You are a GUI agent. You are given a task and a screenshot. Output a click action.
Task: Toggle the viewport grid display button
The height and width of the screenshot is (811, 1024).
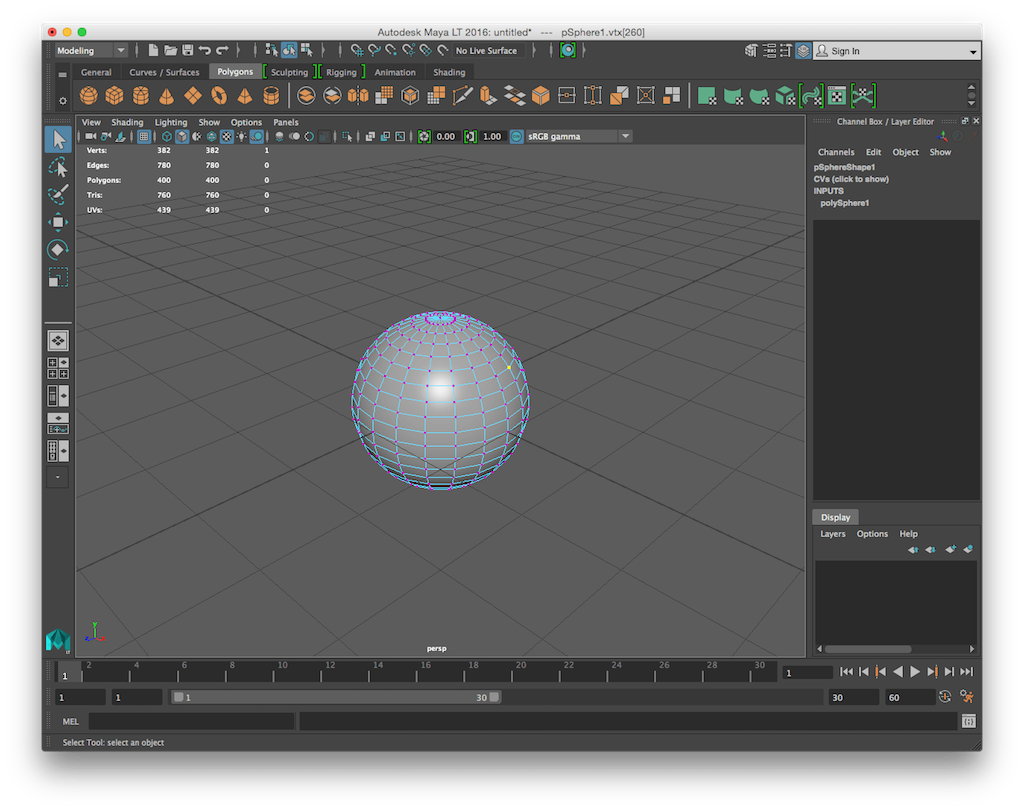[x=144, y=137]
